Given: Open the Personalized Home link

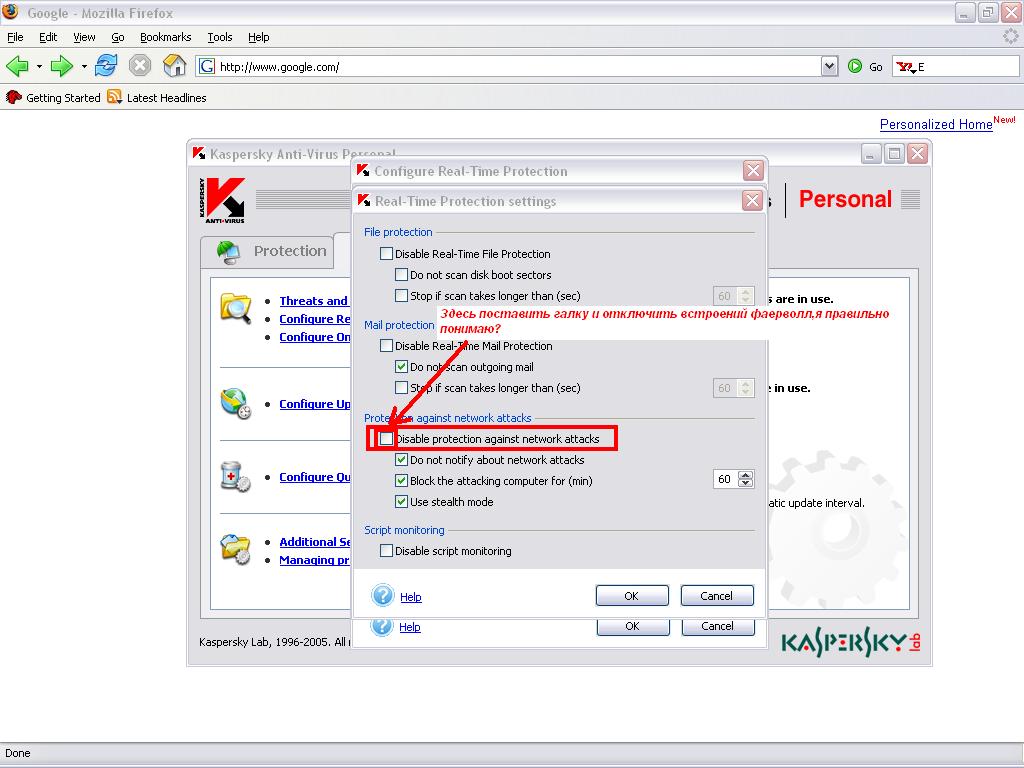Looking at the screenshot, I should 936,124.
